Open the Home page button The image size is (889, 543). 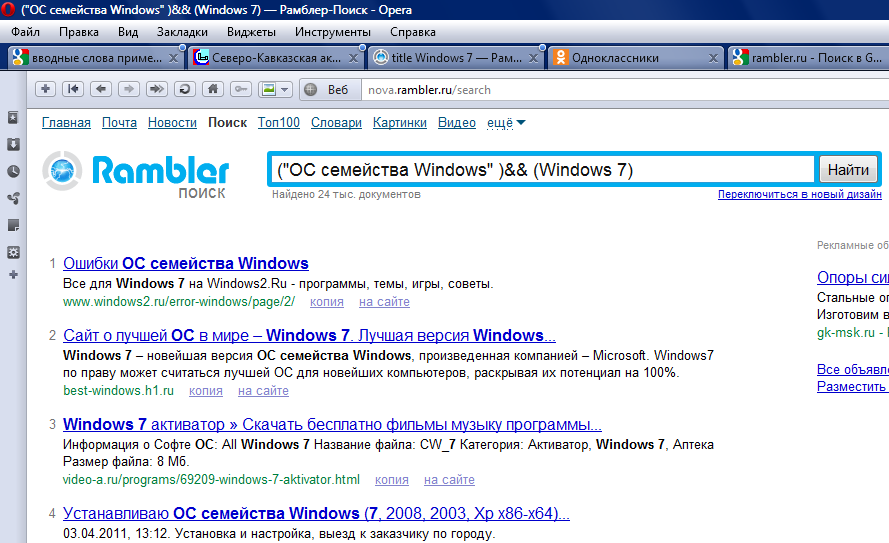pos(213,89)
